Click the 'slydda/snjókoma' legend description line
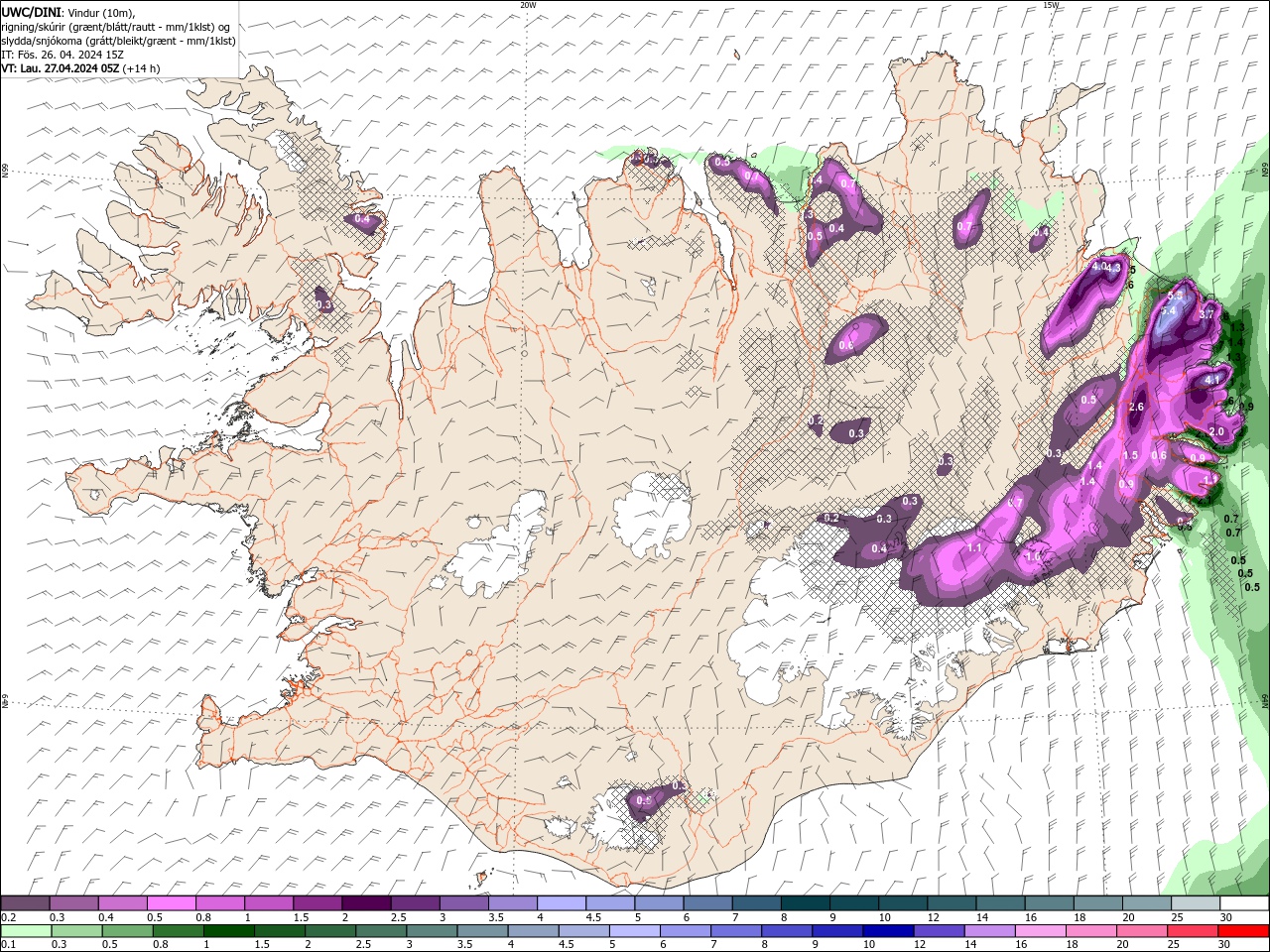The height and width of the screenshot is (952, 1270). coord(119,40)
